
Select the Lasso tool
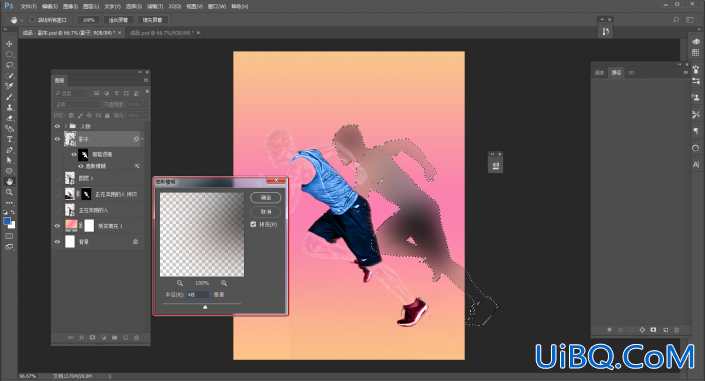(9, 65)
